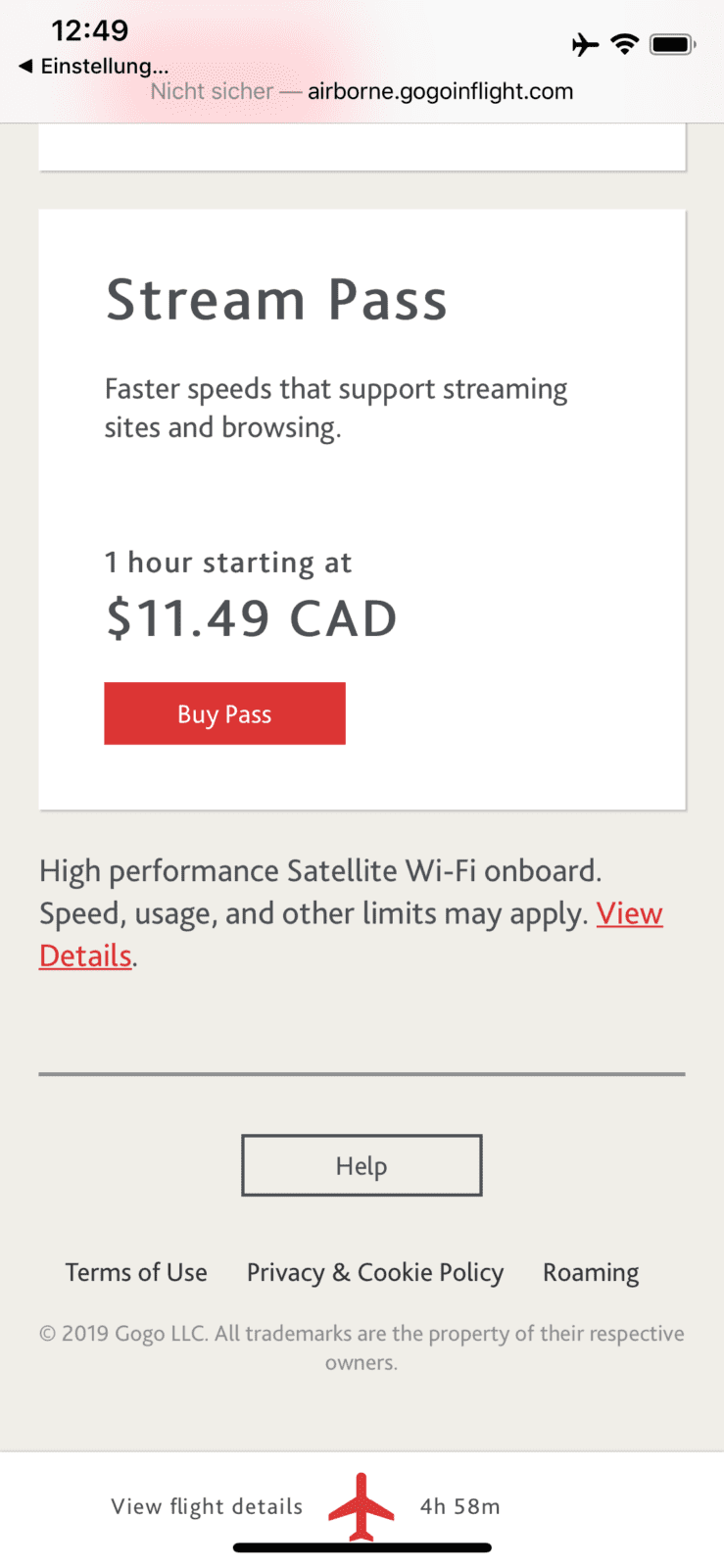The width and height of the screenshot is (724, 1568).
Task: Tap the airborne.gogoinflight.com address bar
Action: (x=440, y=91)
